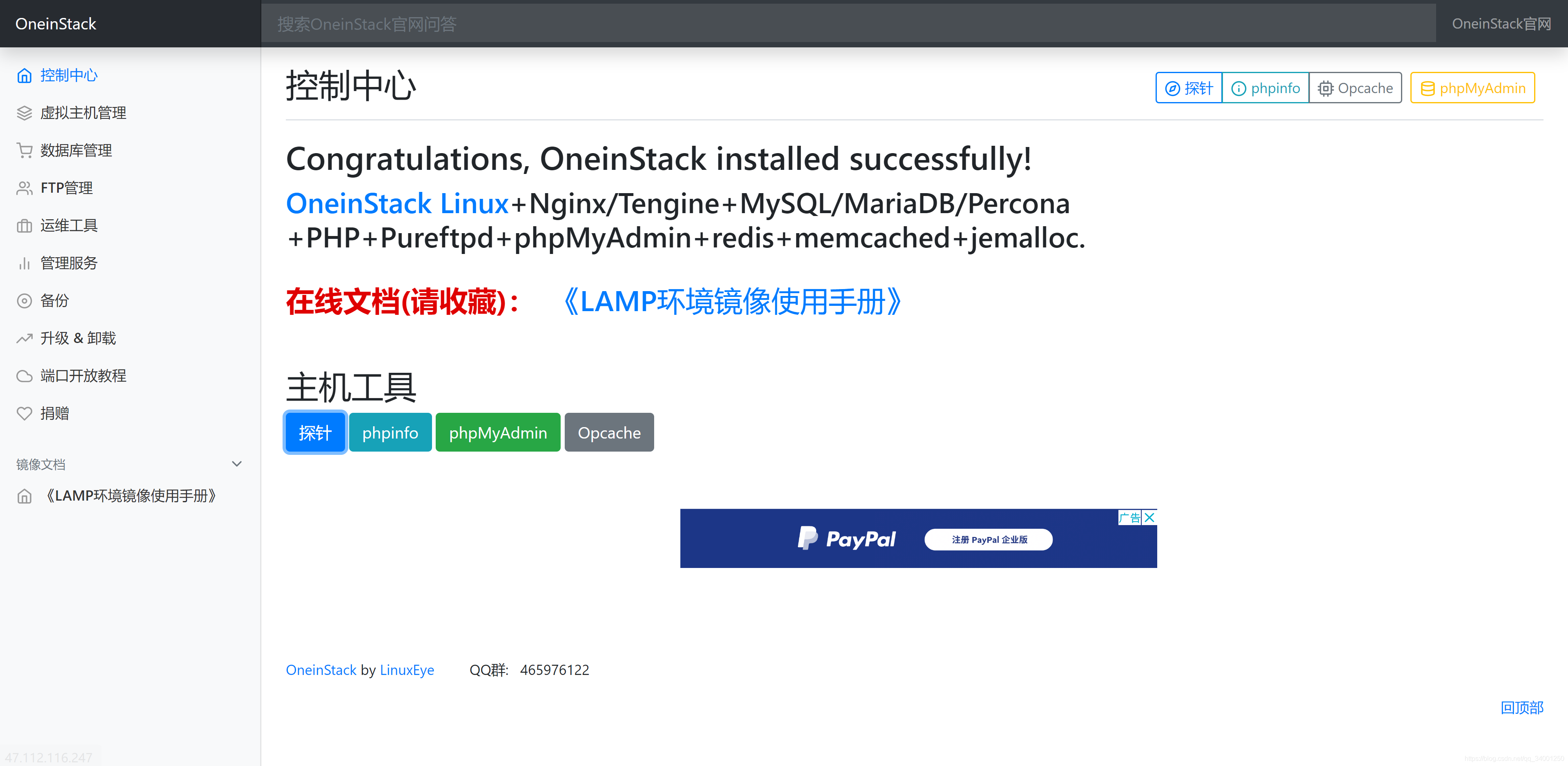Click the OneinStack brand name in the top bar

click(56, 24)
